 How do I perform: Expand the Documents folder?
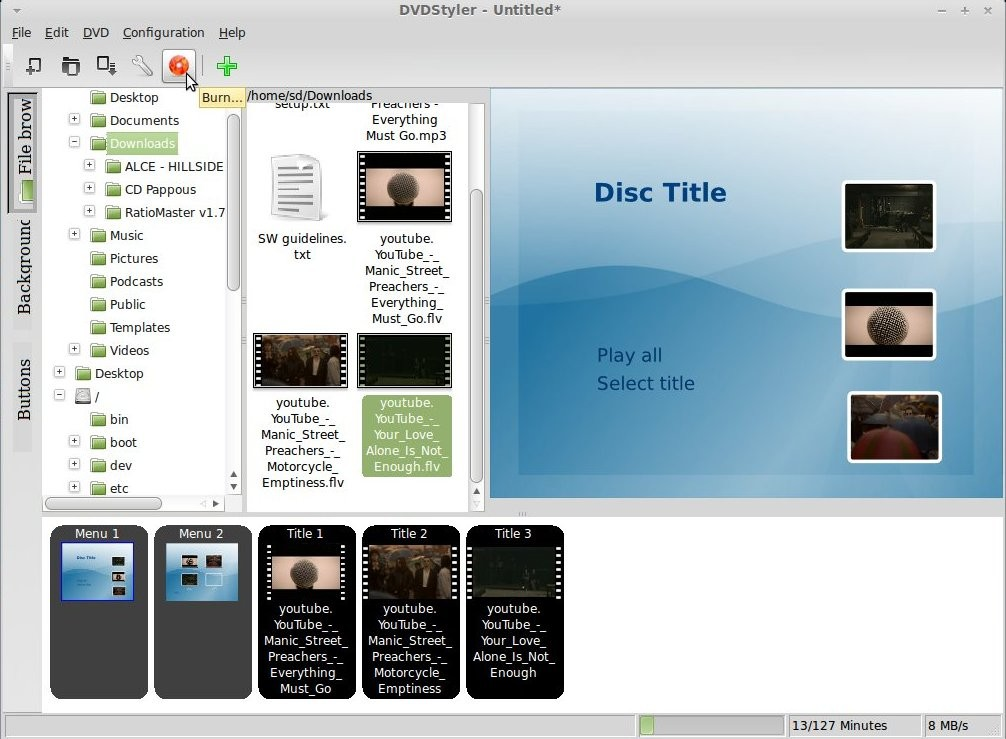tap(74, 119)
